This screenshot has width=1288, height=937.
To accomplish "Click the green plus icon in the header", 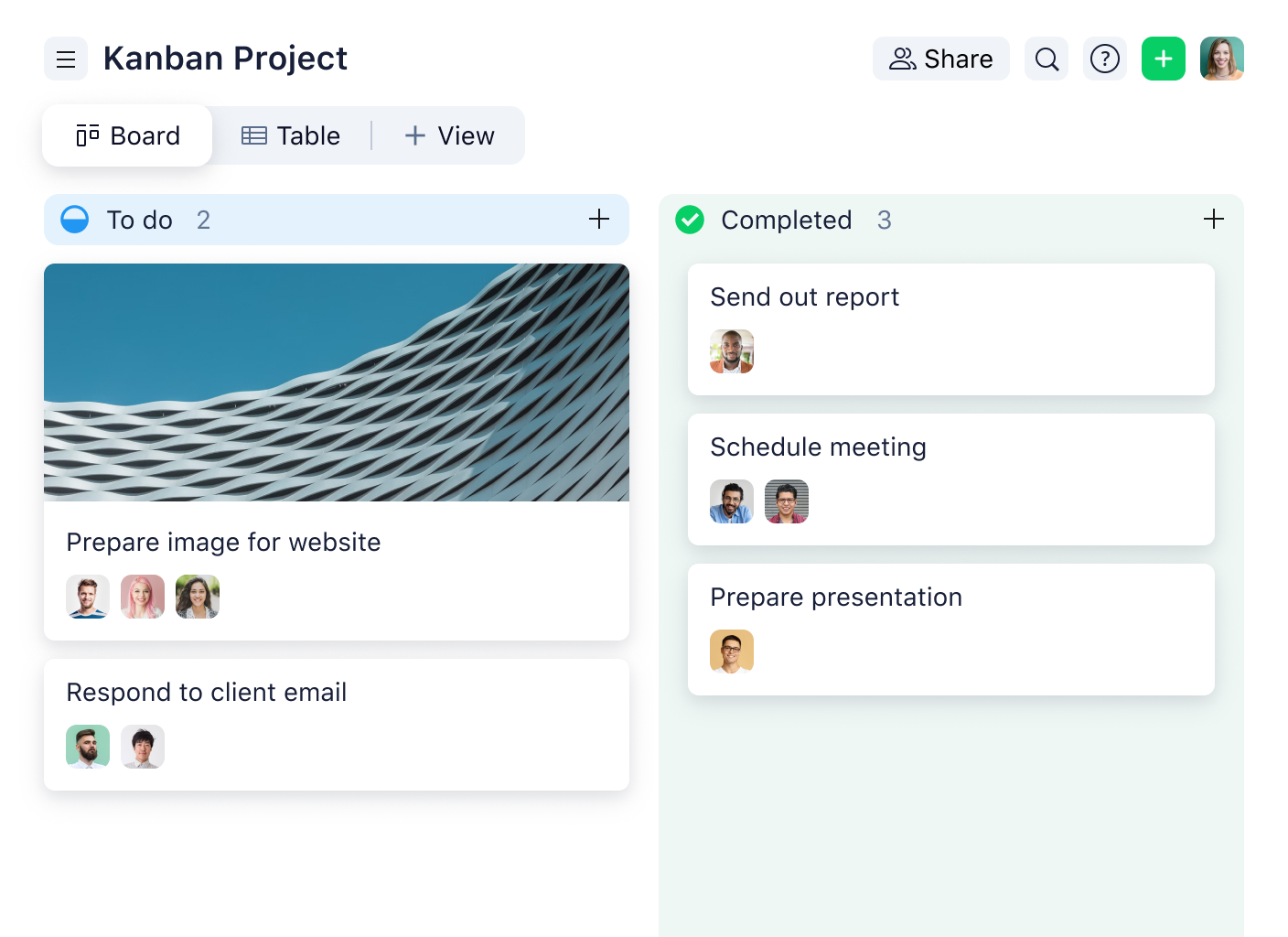I will (1163, 59).
